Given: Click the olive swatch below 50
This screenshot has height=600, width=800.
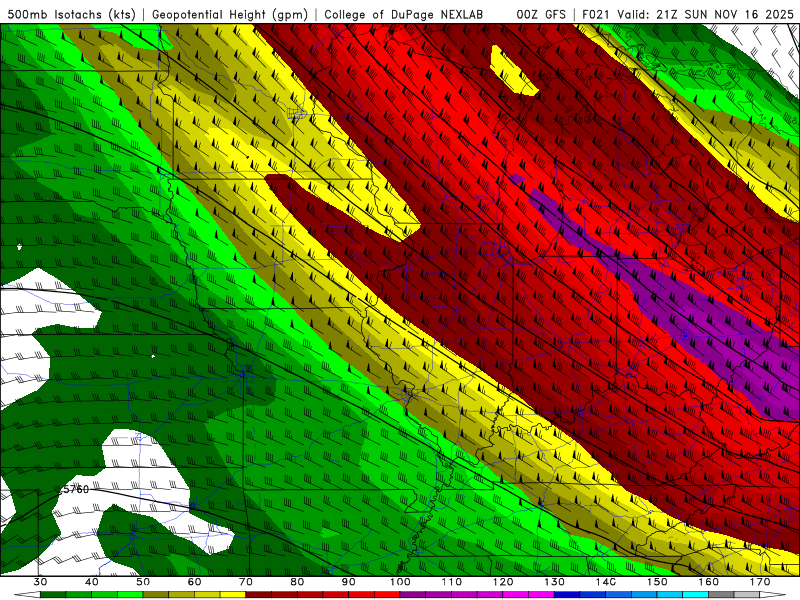Looking at the screenshot, I should 156,595.
